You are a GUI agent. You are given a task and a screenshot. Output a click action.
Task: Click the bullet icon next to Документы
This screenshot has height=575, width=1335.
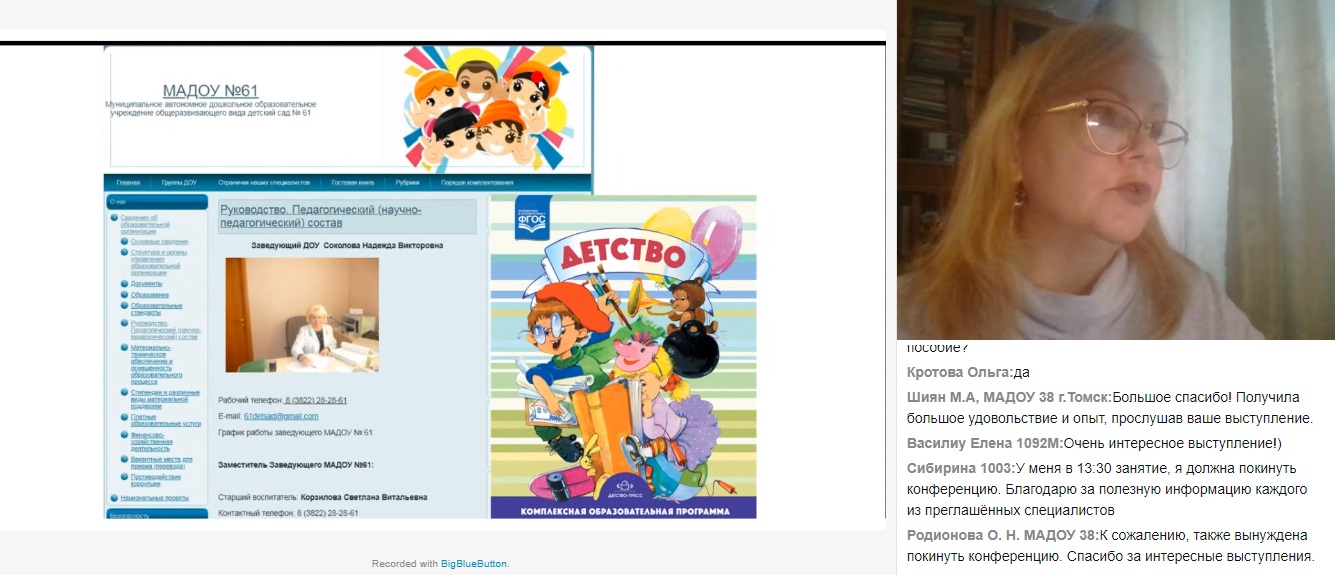(125, 283)
